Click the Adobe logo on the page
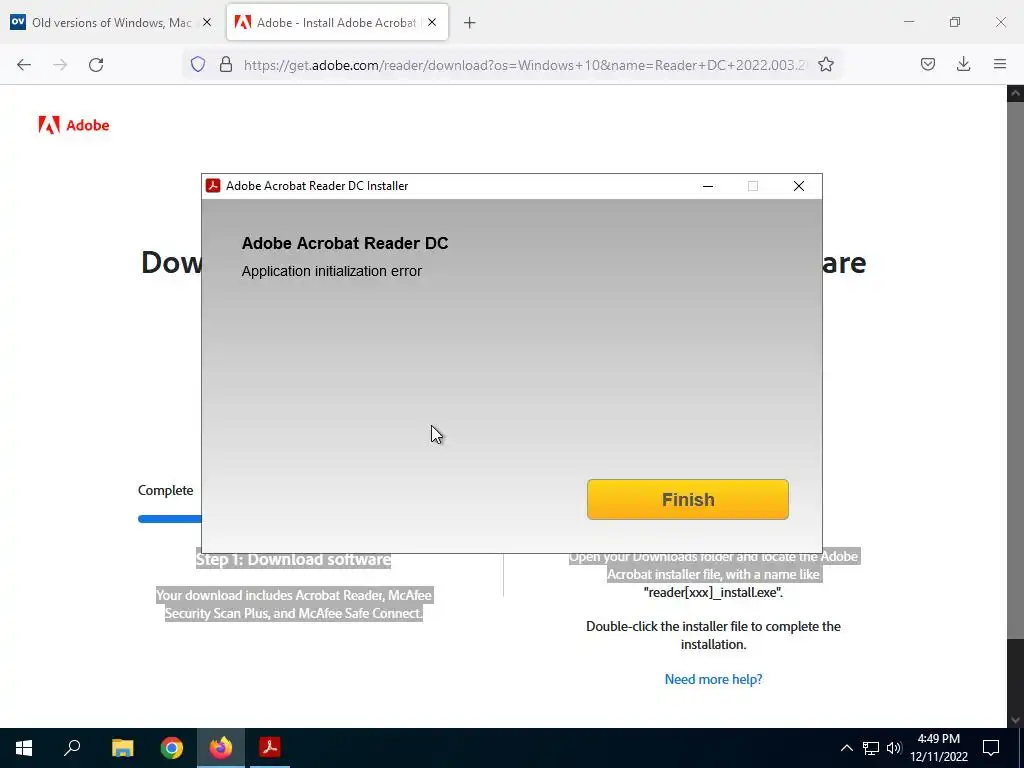1024x768 pixels. 74,125
